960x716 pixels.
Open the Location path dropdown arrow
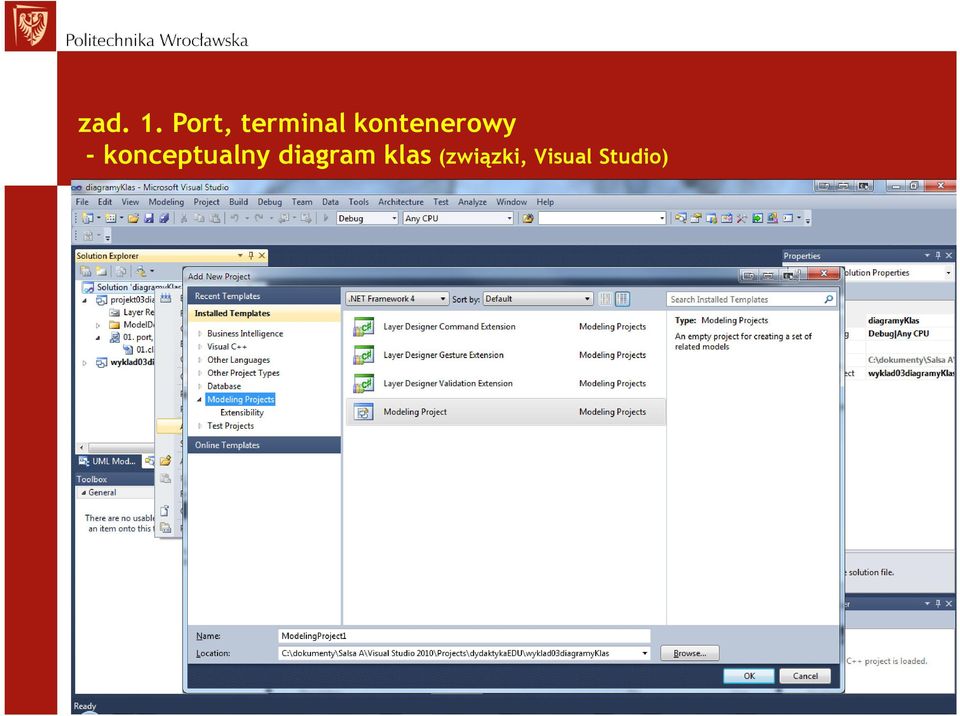pyautogui.click(x=644, y=654)
